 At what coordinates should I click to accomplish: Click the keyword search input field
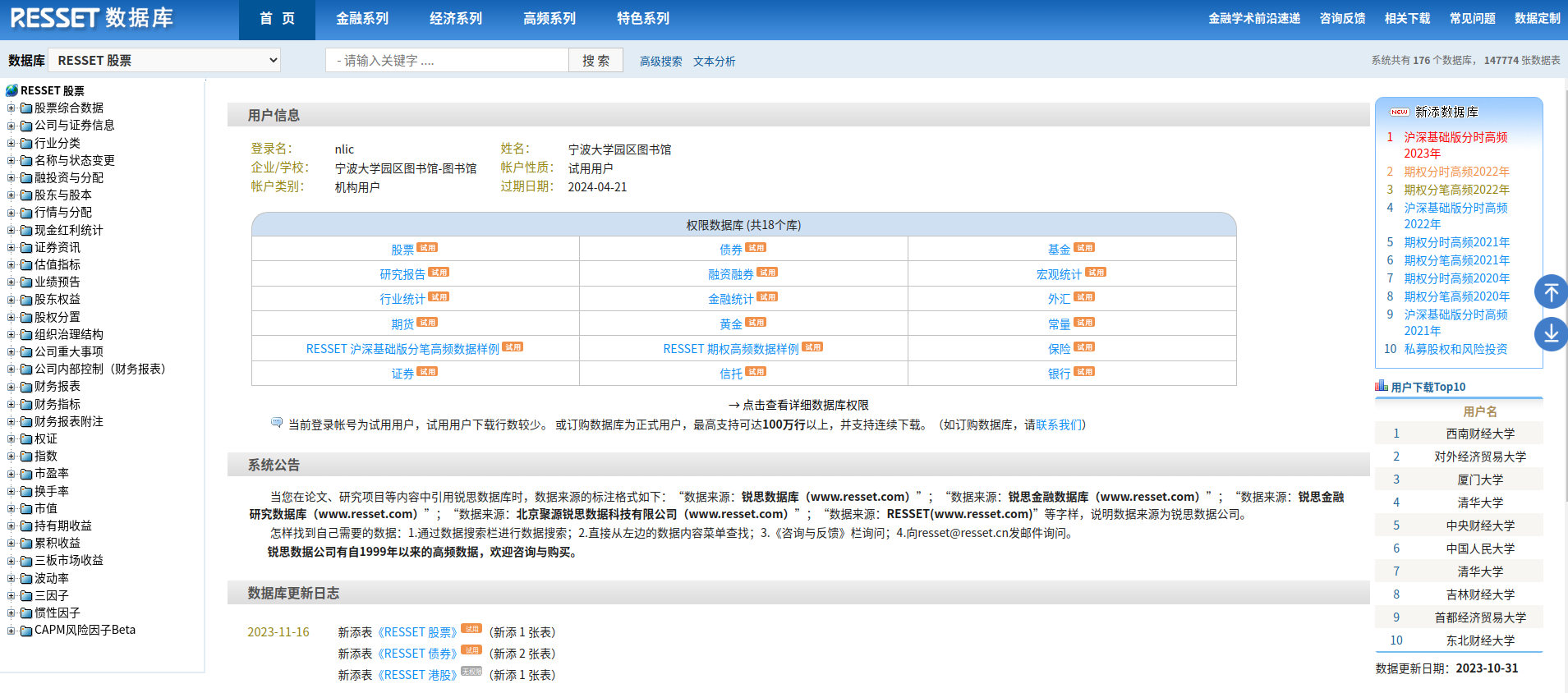point(447,60)
